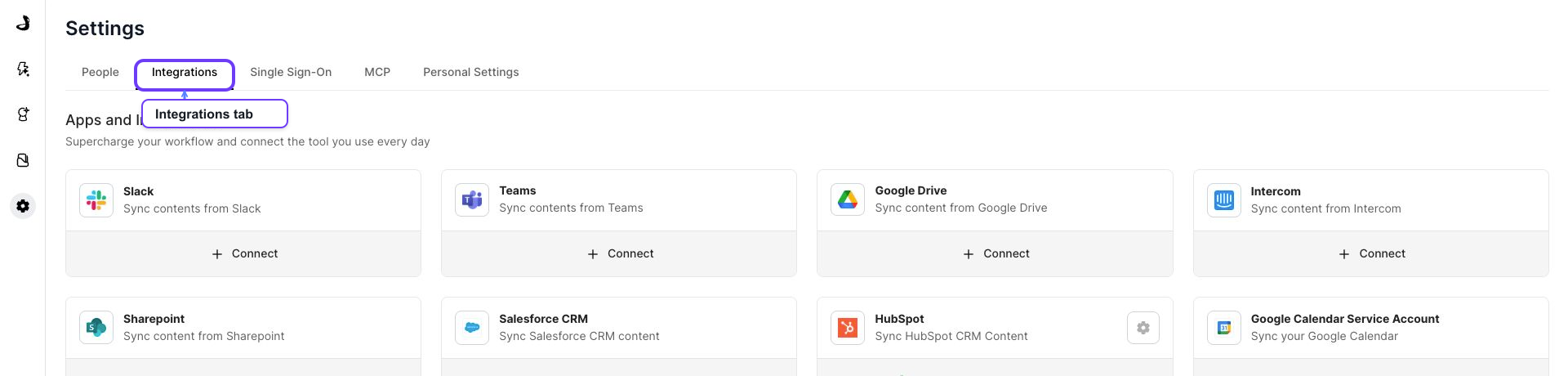Click the Sharepoint card title
This screenshot has height=376, width=1568.
[x=154, y=319]
